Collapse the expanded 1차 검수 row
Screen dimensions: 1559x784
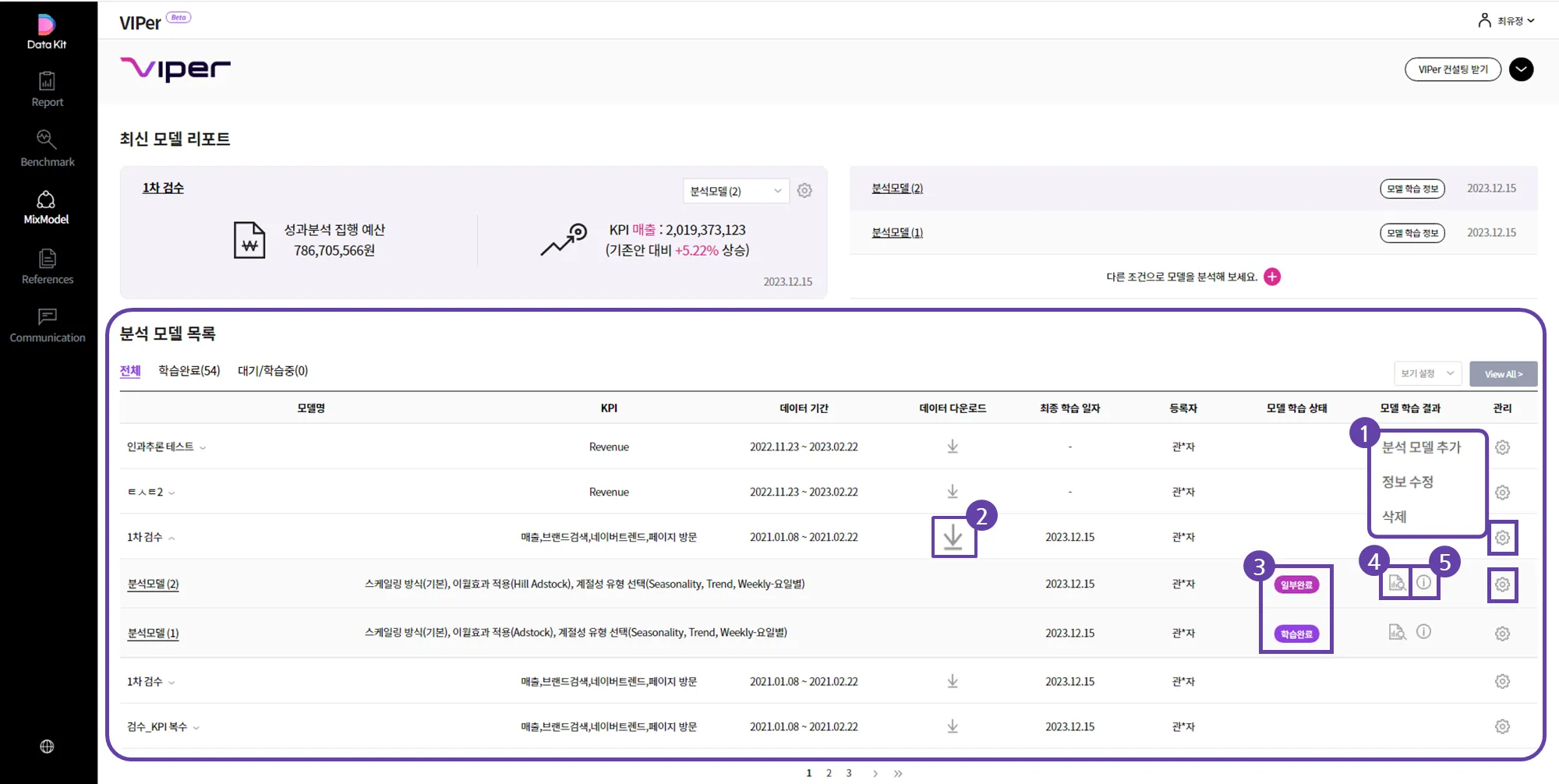click(171, 539)
